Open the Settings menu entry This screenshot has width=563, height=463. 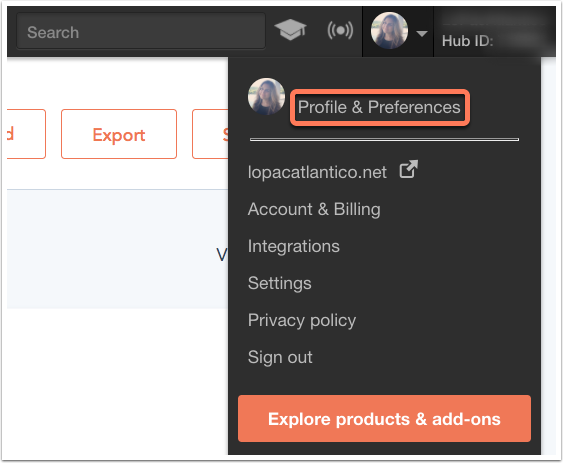point(280,283)
